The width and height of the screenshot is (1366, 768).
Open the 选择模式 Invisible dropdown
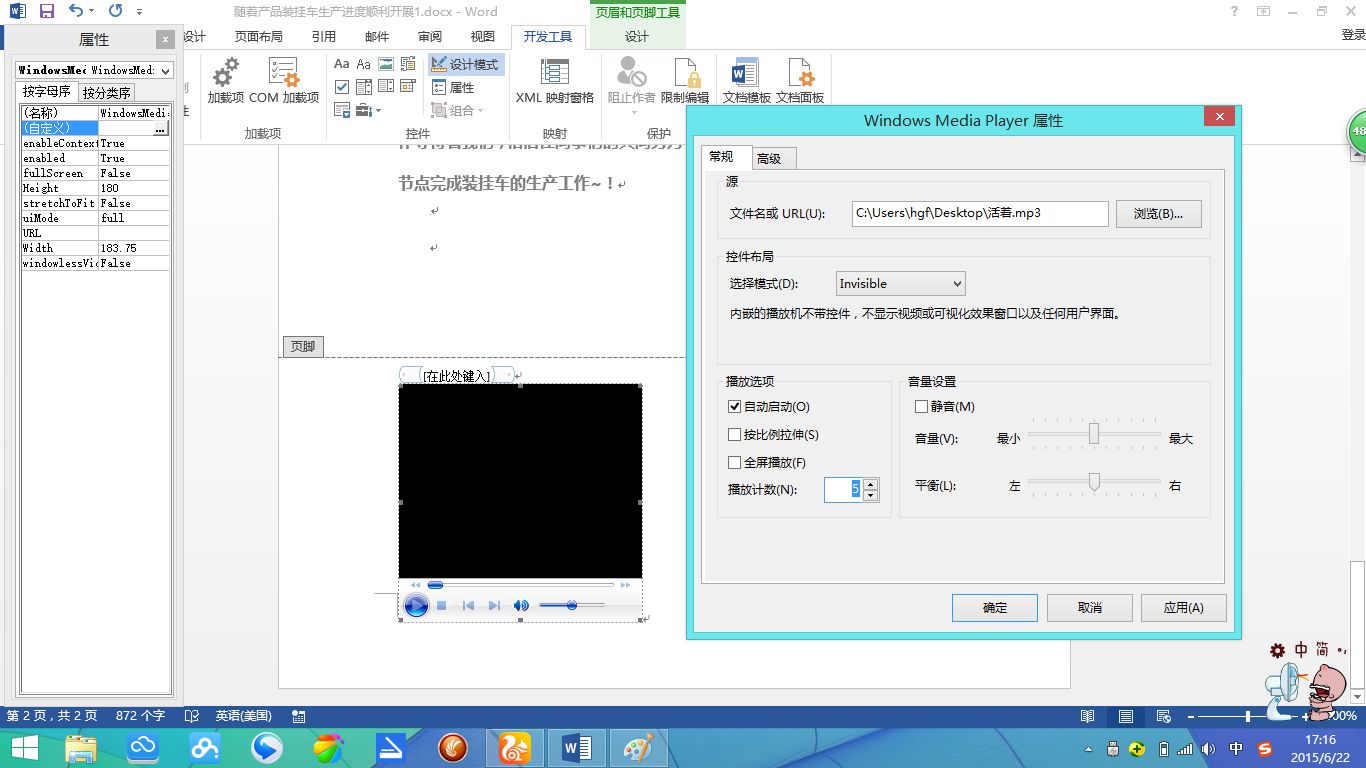pyautogui.click(x=900, y=284)
